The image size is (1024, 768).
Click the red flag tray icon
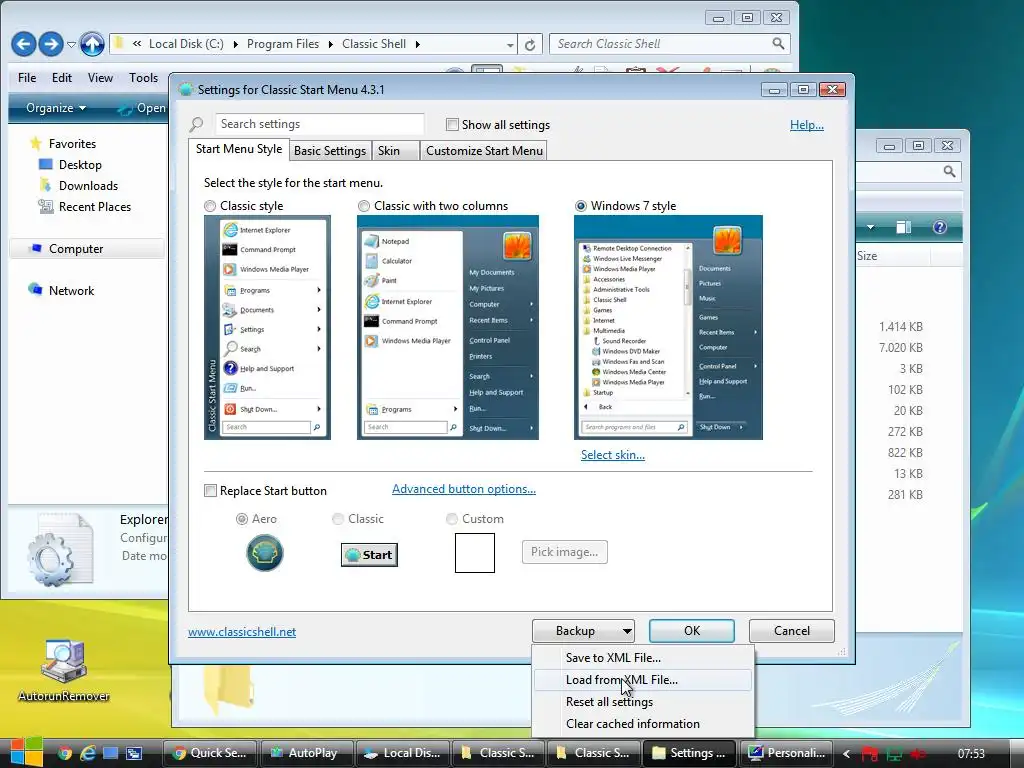tap(869, 754)
